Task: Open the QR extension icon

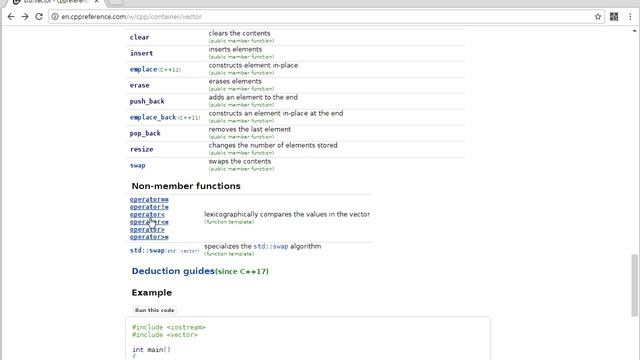Action: 614,17
